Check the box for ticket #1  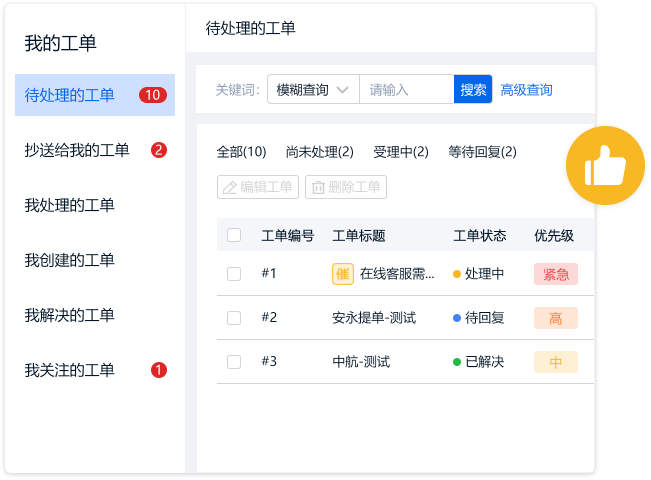234,274
